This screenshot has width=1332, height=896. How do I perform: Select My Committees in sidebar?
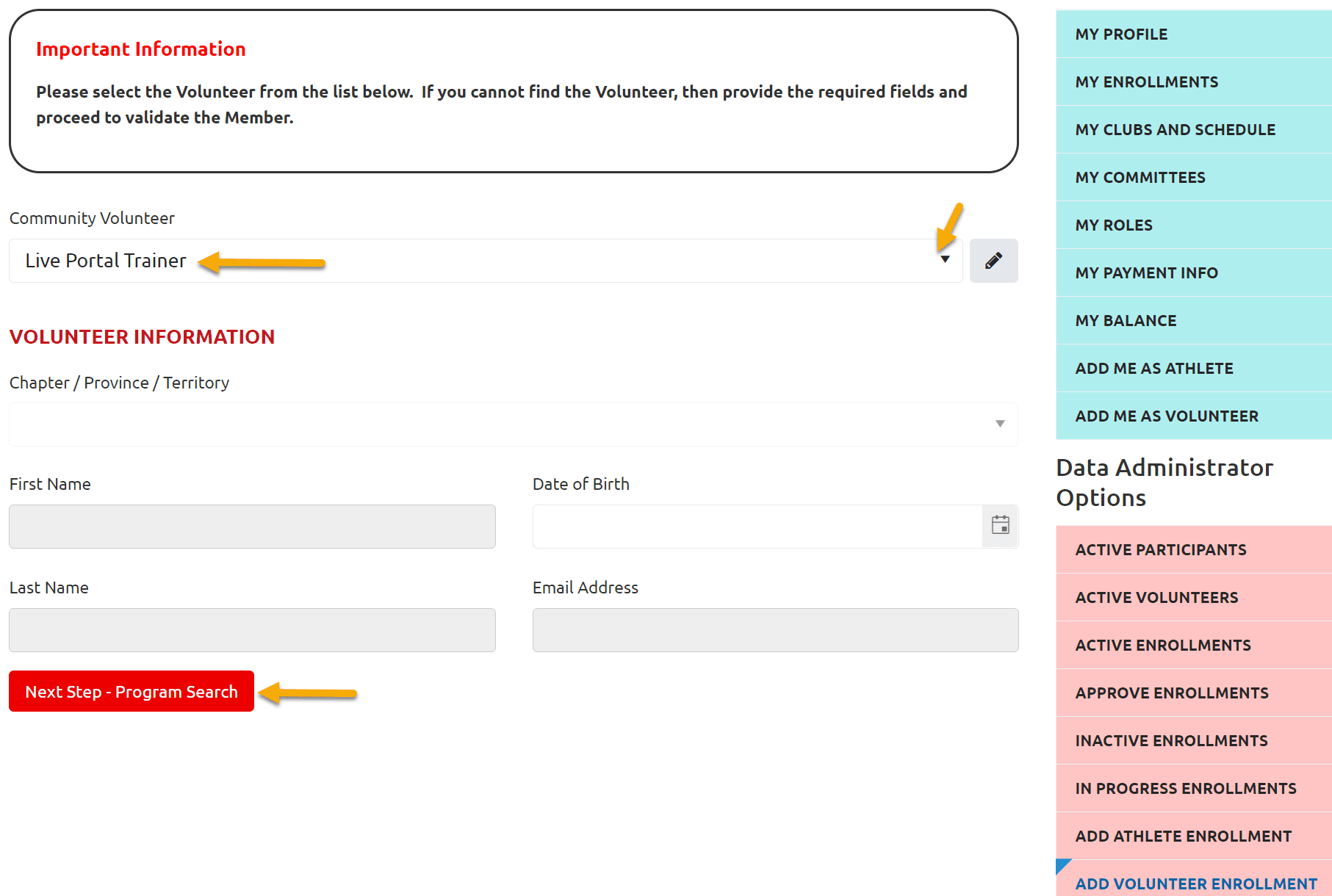click(x=1194, y=177)
